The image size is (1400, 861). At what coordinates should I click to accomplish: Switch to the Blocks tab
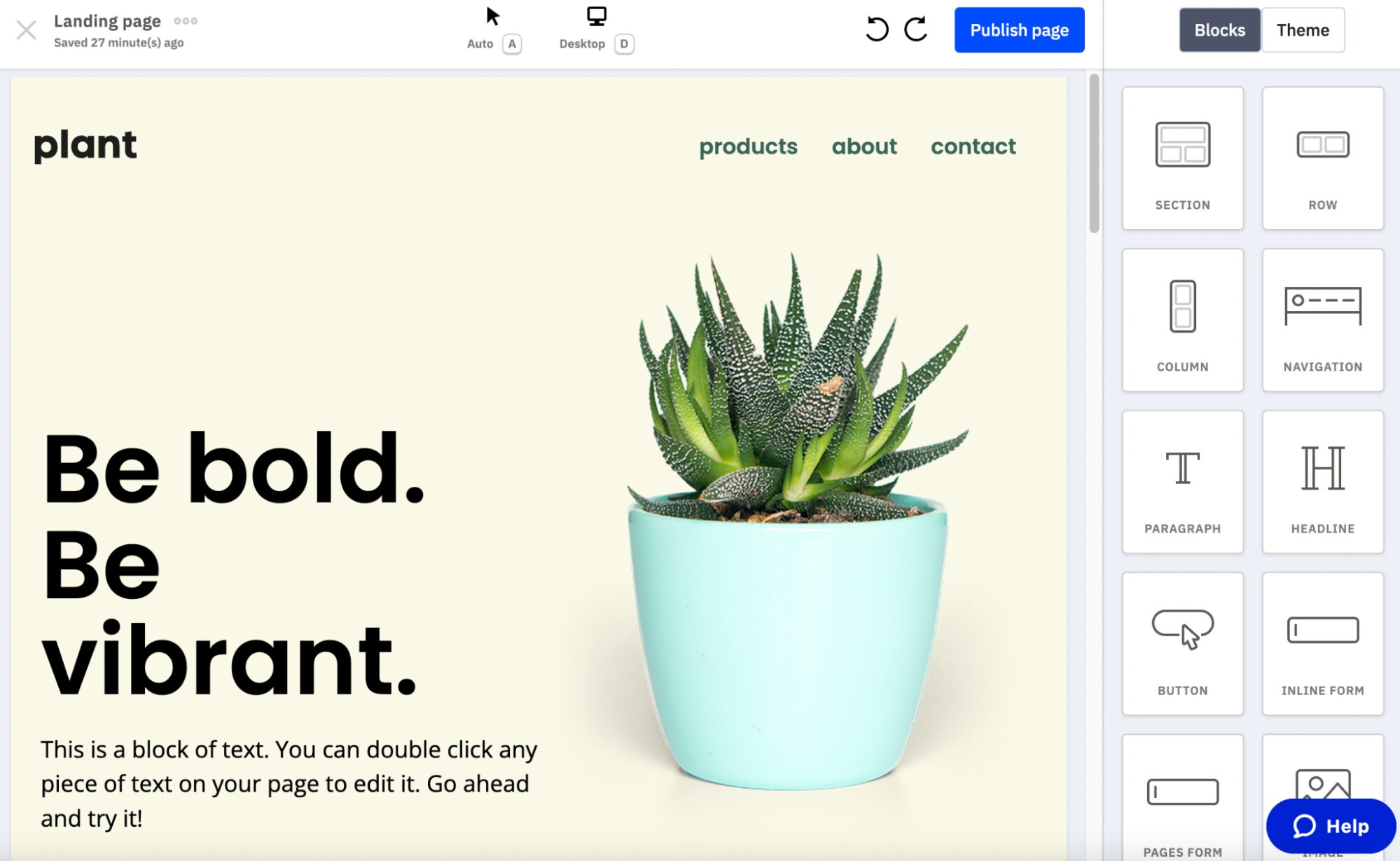click(1219, 30)
